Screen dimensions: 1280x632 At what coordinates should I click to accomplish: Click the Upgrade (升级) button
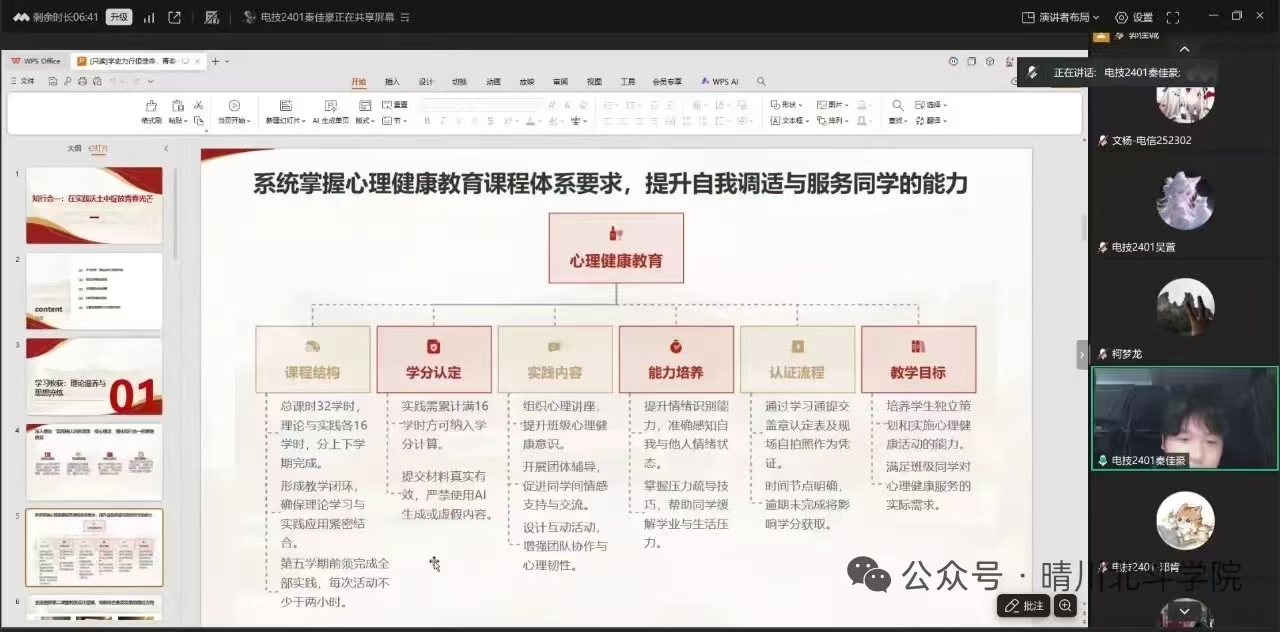click(x=119, y=17)
